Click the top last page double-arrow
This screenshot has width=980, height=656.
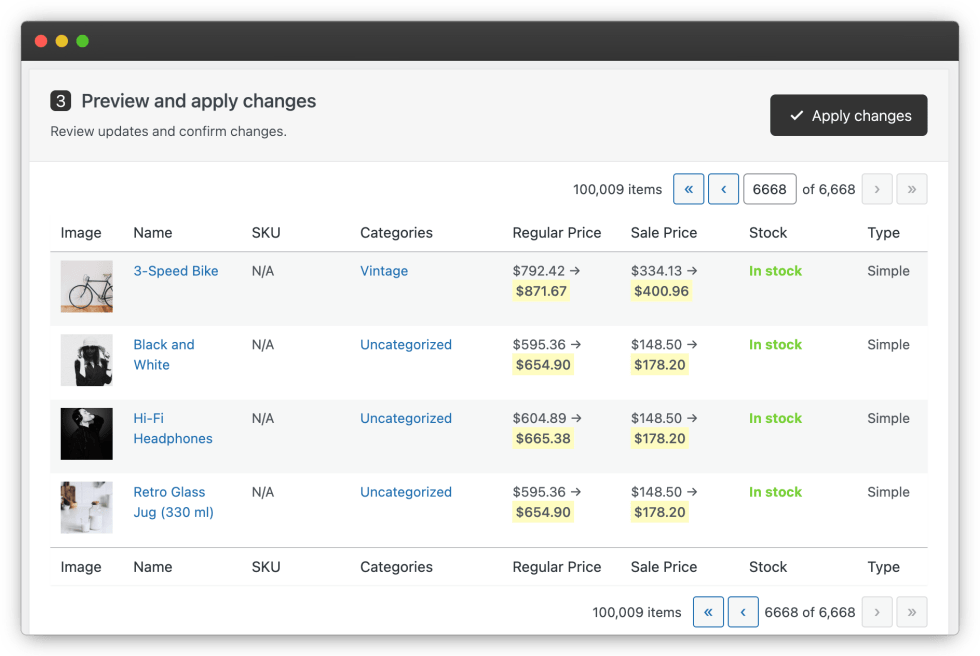pyautogui.click(x=911, y=189)
